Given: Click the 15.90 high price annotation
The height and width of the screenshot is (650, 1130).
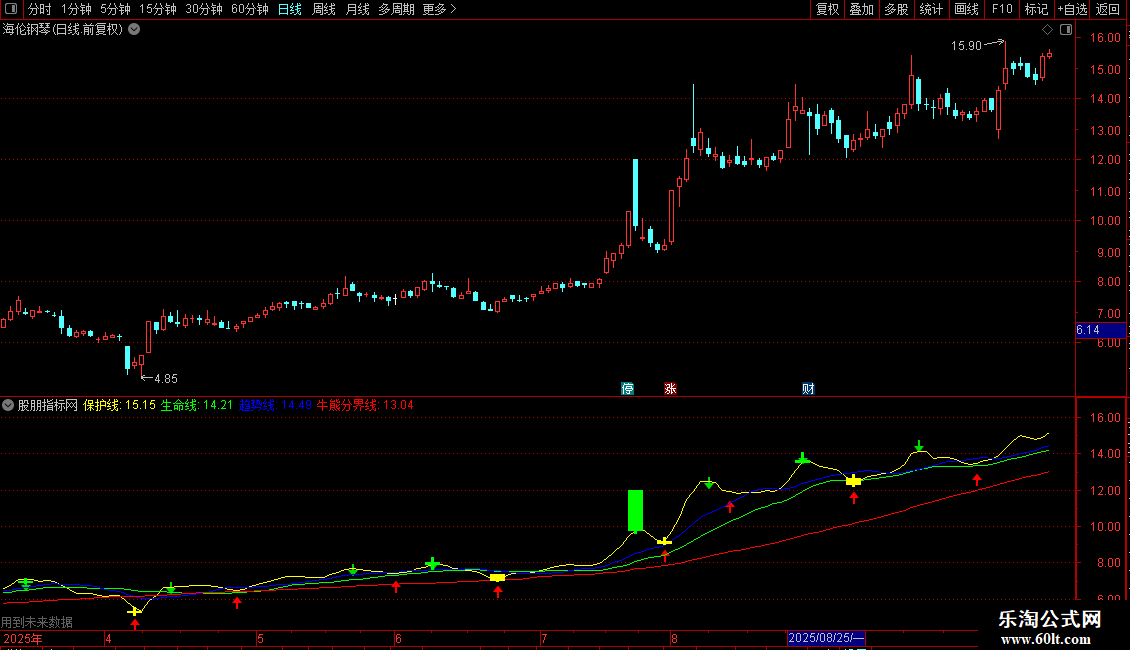Looking at the screenshot, I should tap(966, 46).
